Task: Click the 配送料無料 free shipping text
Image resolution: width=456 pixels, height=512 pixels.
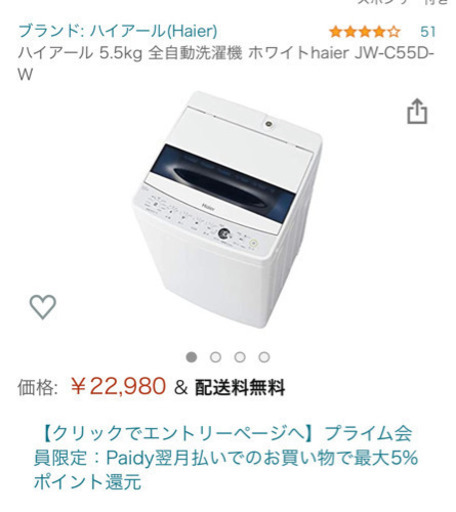Action: point(240,387)
